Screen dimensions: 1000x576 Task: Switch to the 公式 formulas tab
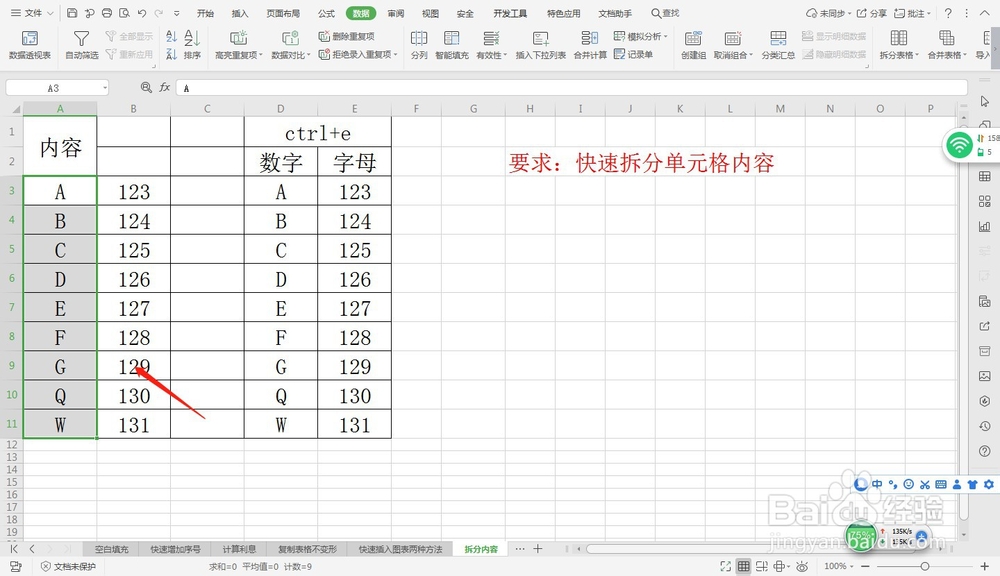[327, 13]
